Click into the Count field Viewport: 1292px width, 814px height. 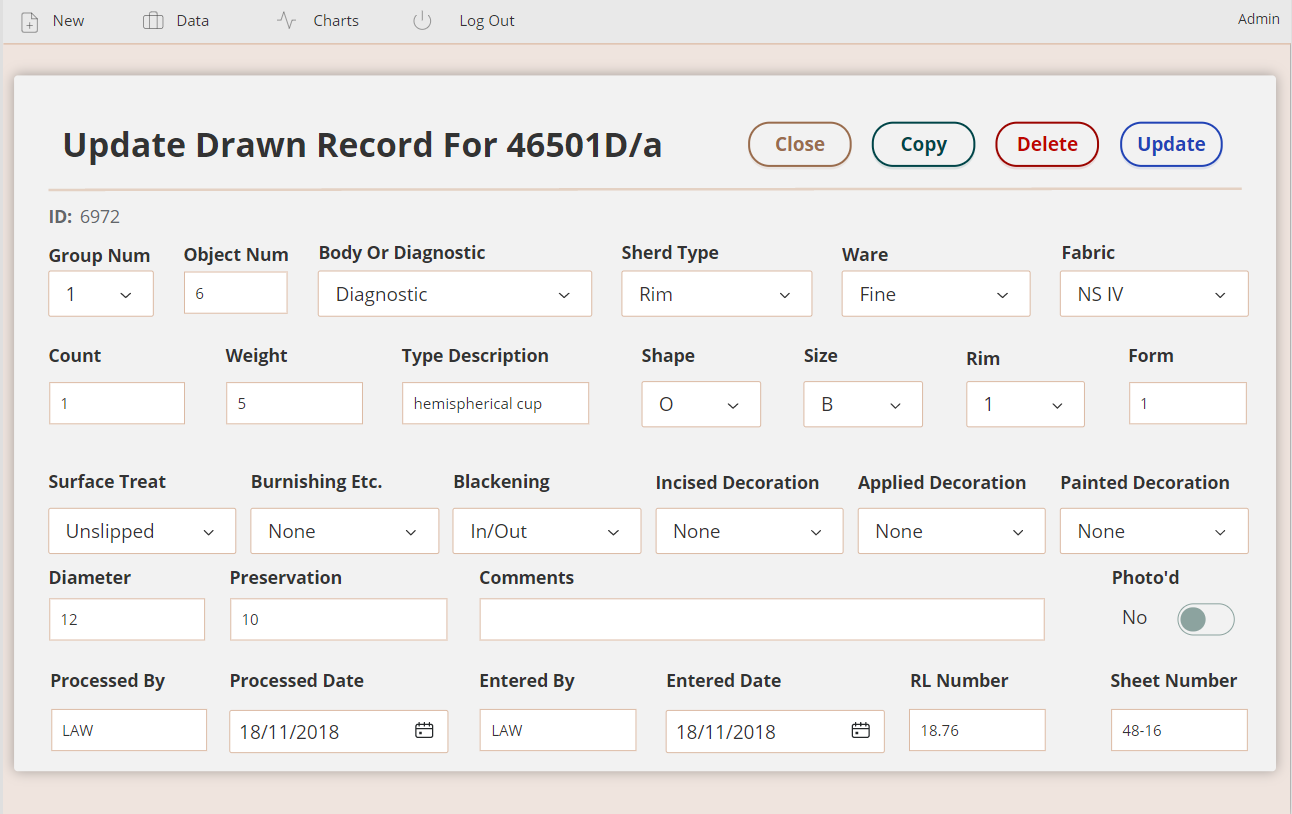pyautogui.click(x=117, y=403)
